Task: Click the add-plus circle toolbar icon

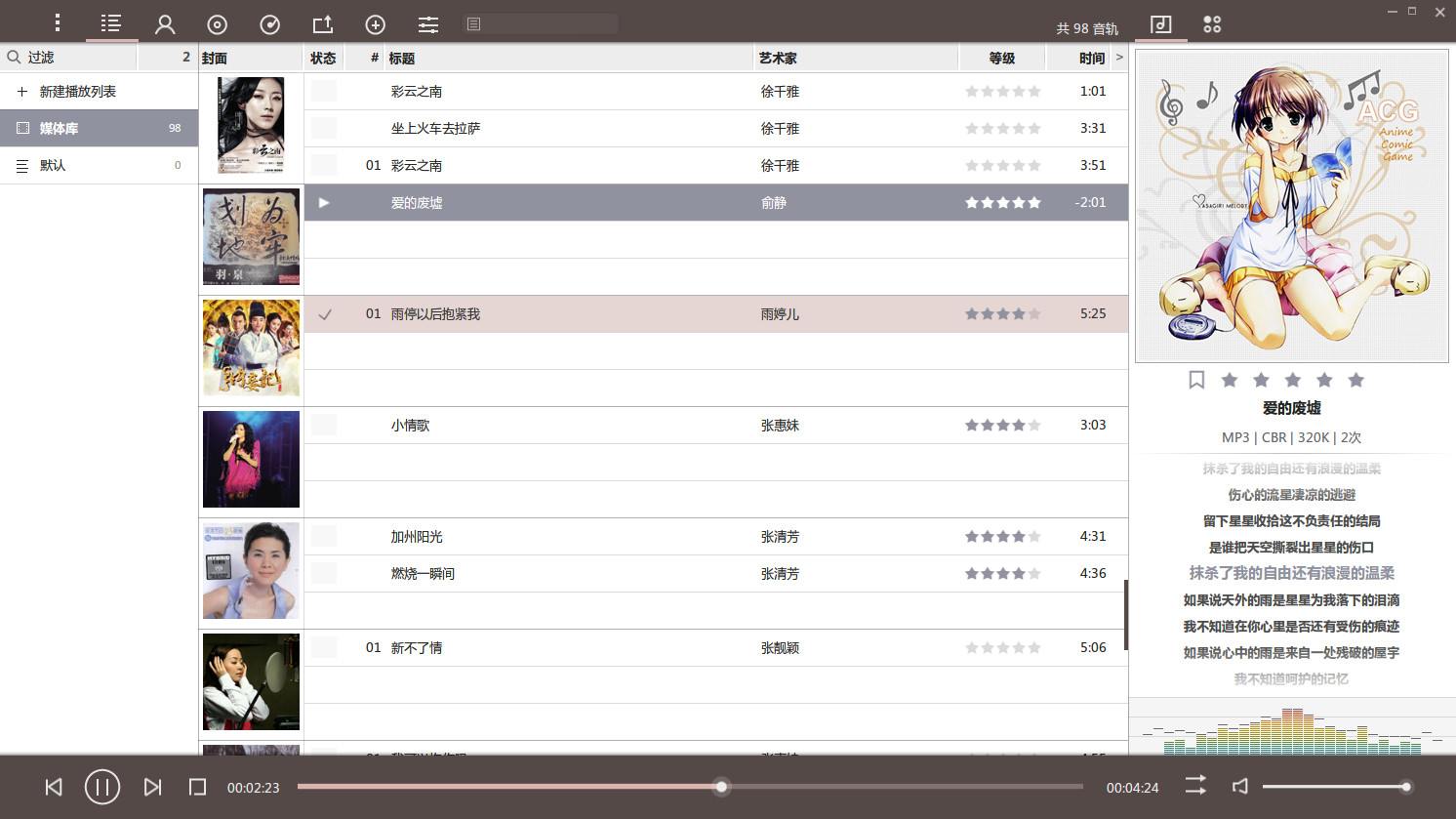Action: 375,24
